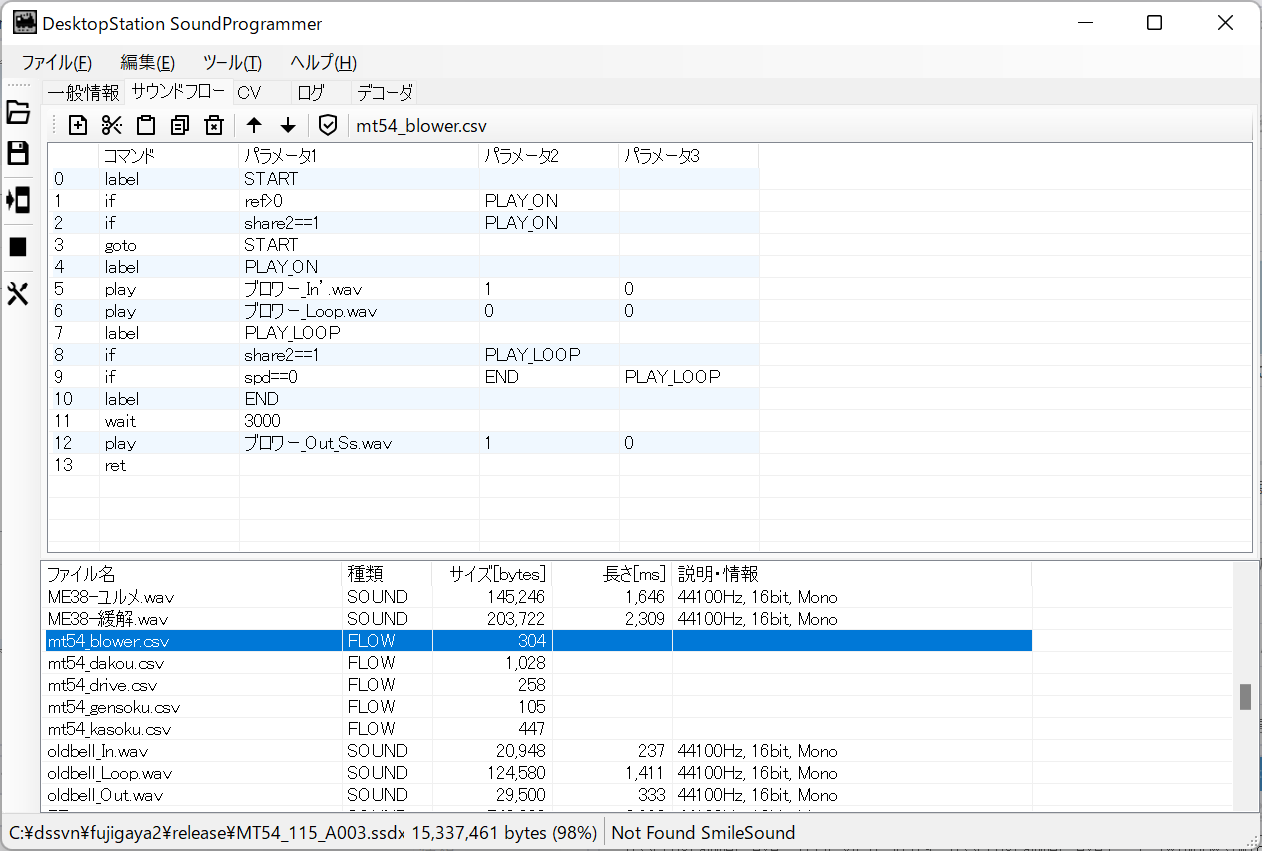Open the wrench and screwdriver tools icon
1262x851 pixels.
point(18,294)
